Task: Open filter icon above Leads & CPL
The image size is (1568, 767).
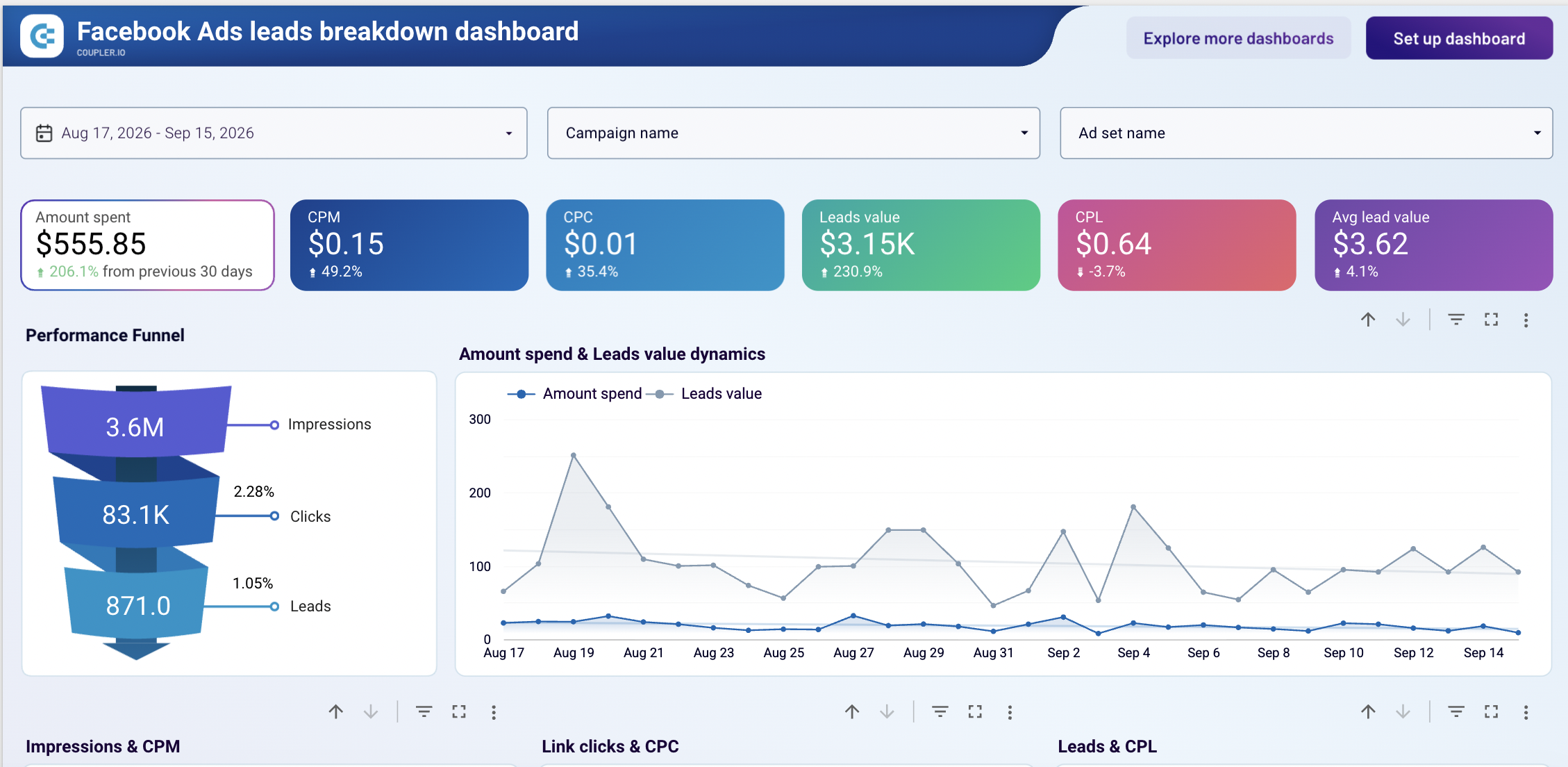Action: [1456, 711]
